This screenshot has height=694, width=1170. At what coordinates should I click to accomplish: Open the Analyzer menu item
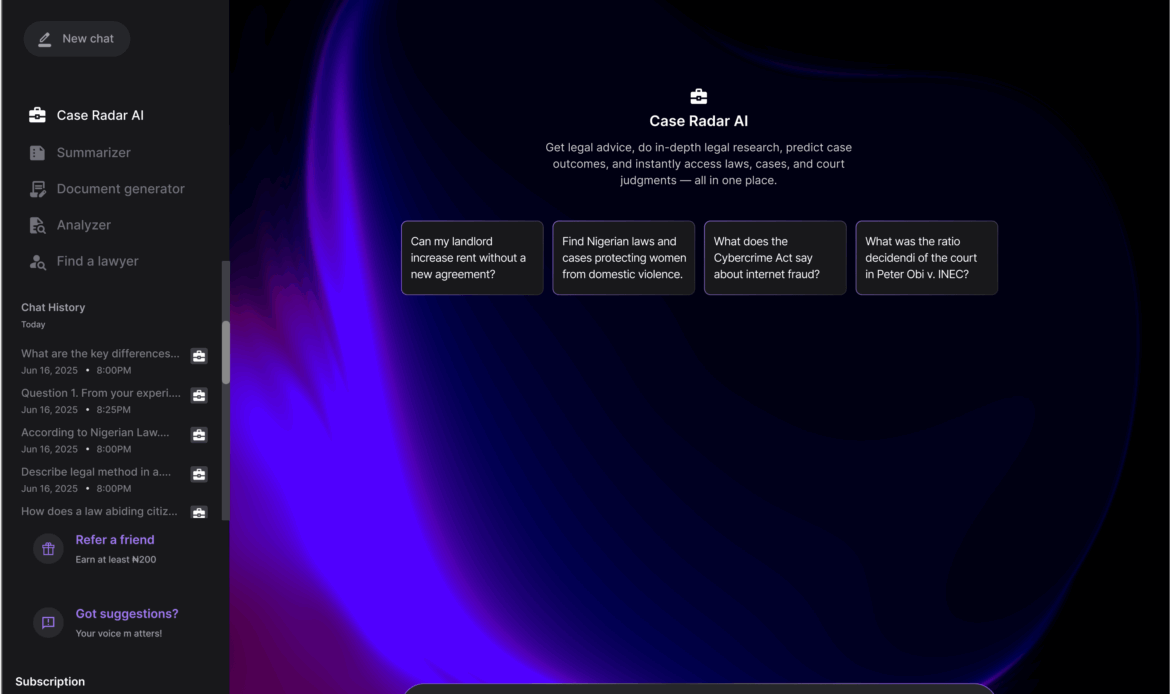click(83, 225)
